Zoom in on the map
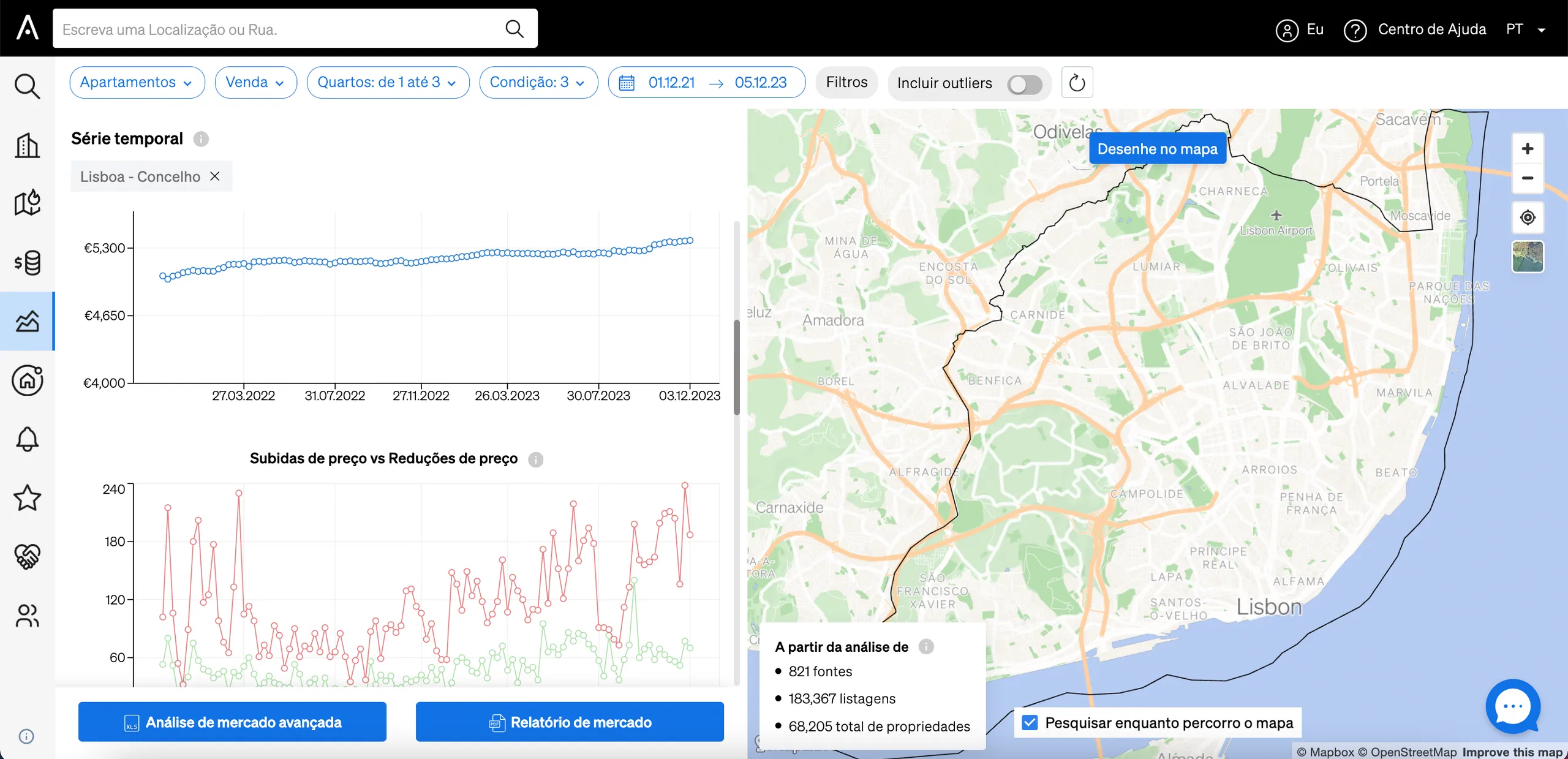1568x759 pixels. tap(1528, 149)
